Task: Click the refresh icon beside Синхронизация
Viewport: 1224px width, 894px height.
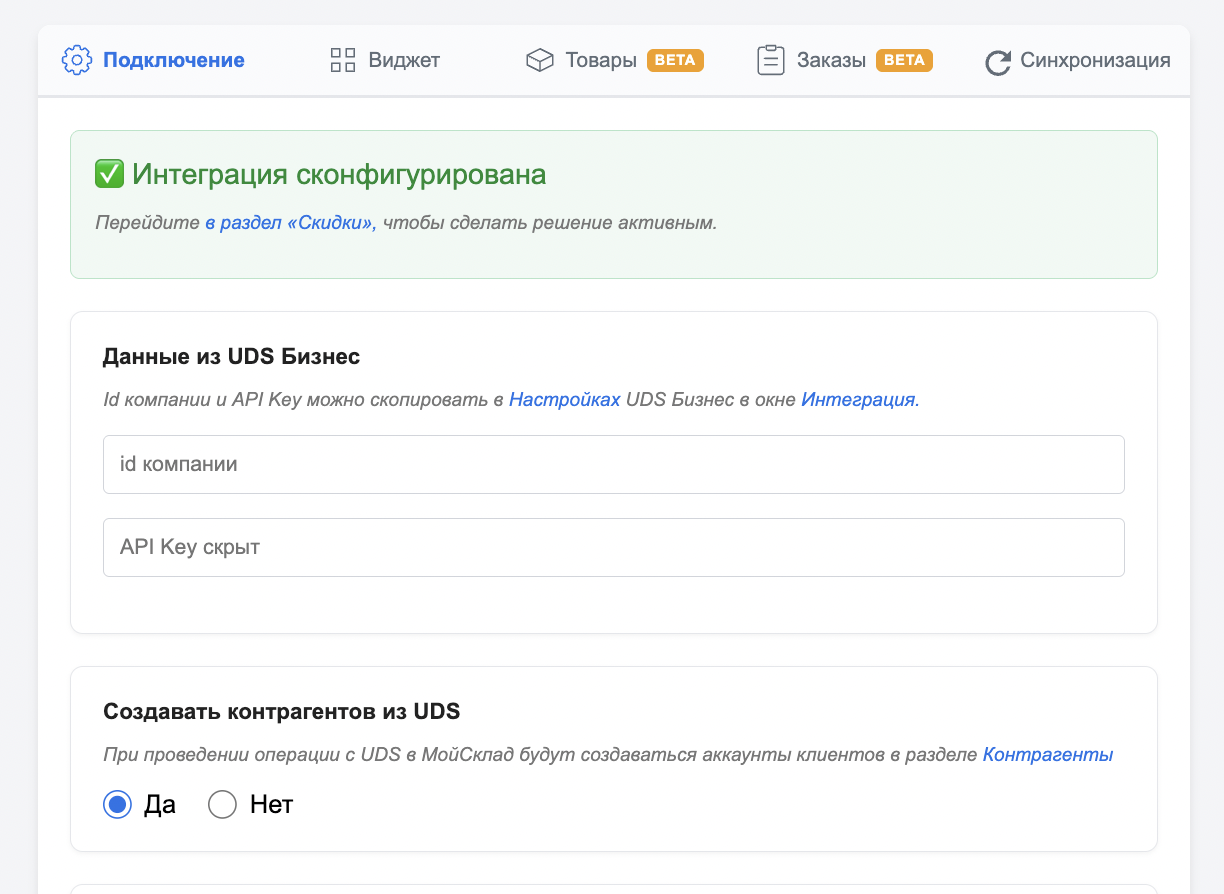Action: [x=998, y=62]
